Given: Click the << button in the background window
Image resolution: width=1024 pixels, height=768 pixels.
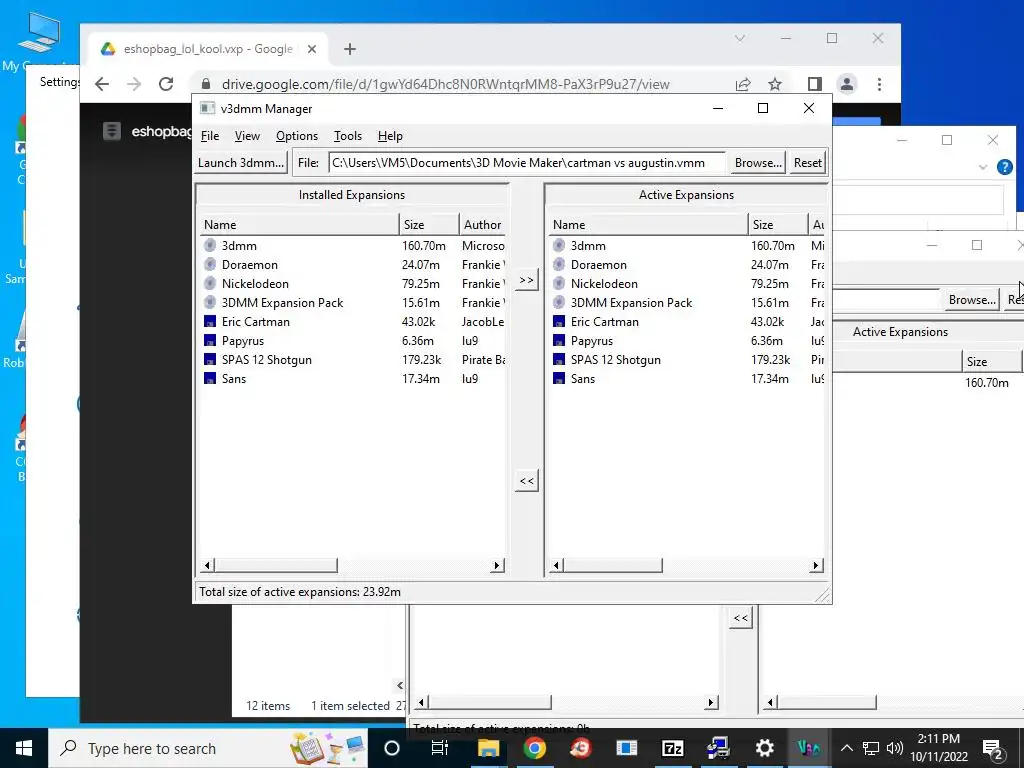Looking at the screenshot, I should [x=741, y=618].
